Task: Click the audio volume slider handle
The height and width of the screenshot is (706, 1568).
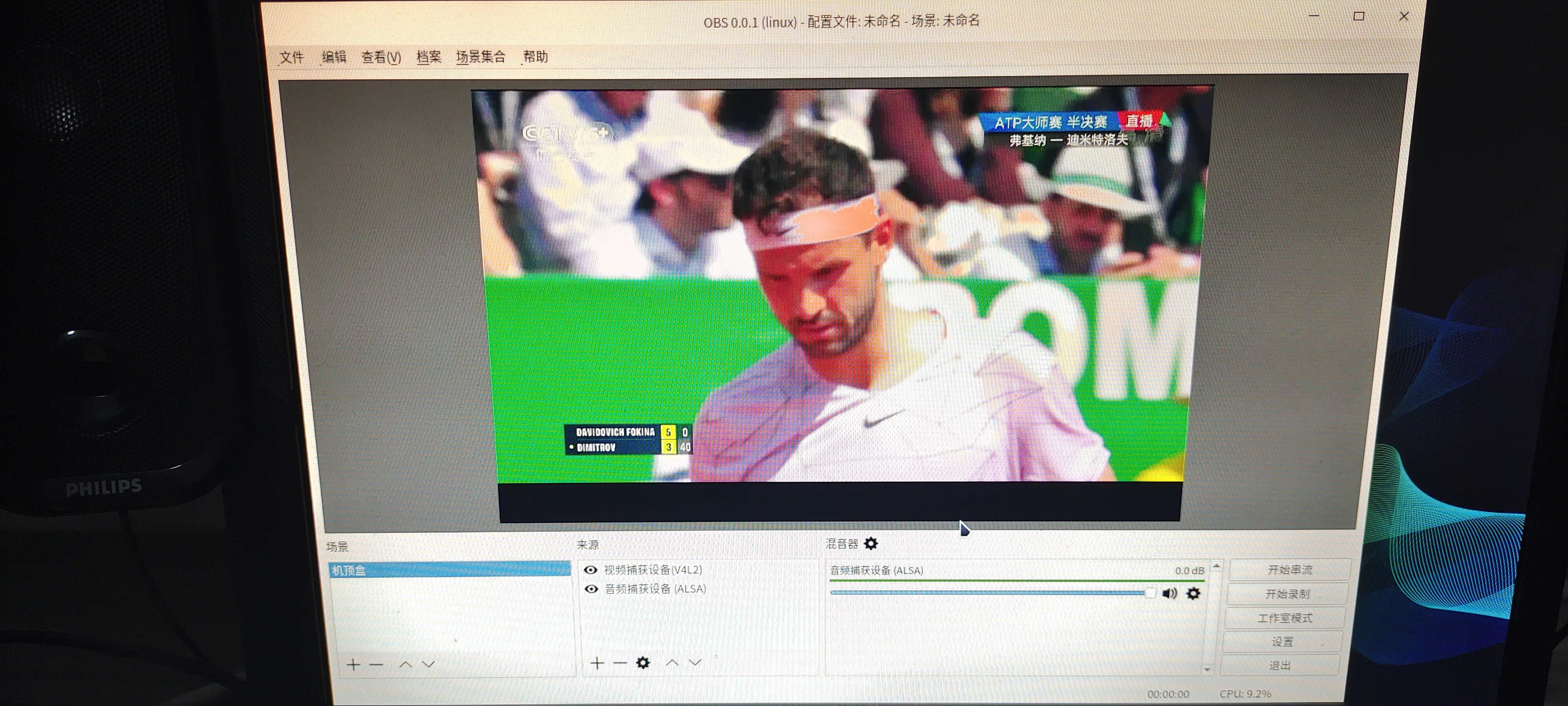Action: (x=1149, y=593)
